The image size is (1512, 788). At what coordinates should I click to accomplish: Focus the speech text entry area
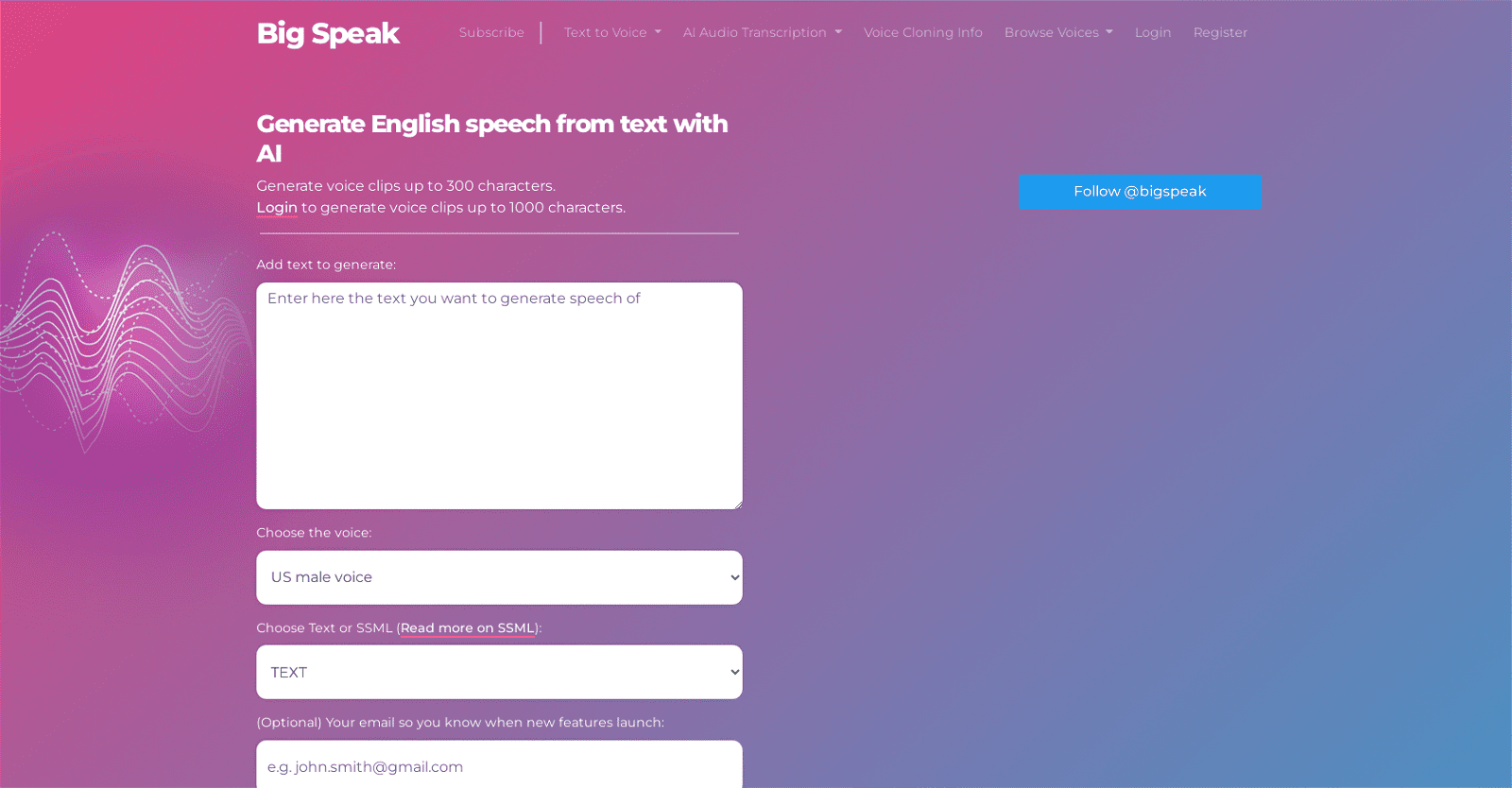pyautogui.click(x=499, y=396)
